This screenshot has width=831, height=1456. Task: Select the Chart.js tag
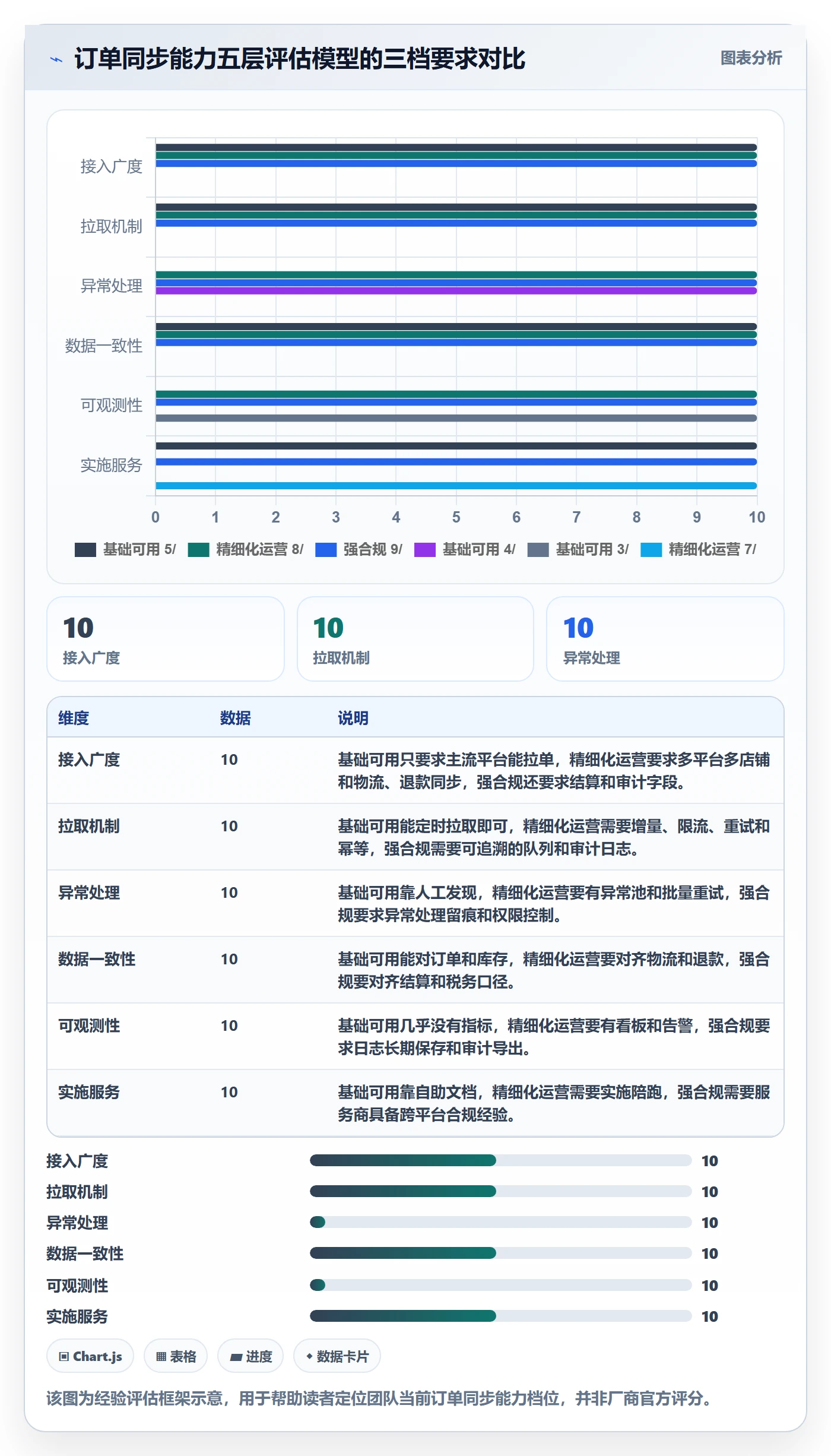[x=90, y=1356]
